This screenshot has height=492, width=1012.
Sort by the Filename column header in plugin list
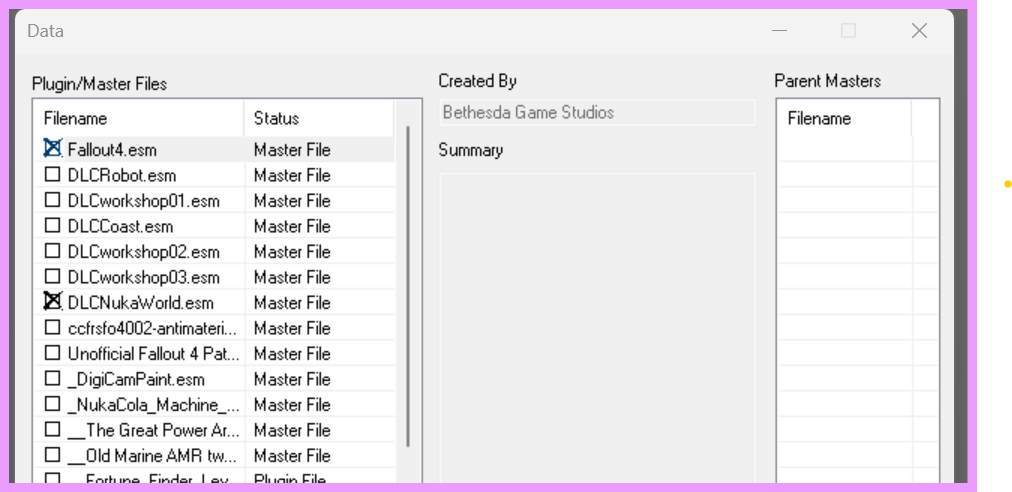[x=139, y=118]
